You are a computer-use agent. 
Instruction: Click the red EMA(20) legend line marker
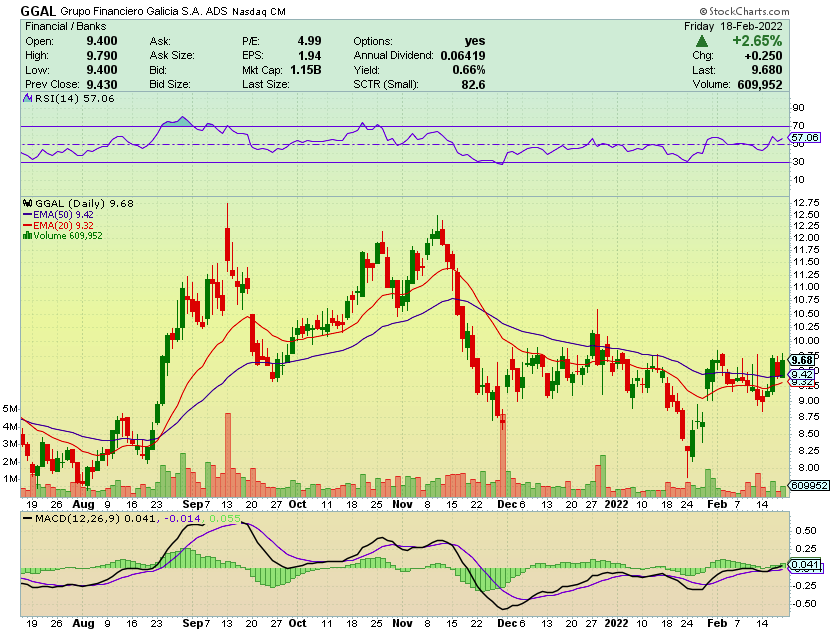(x=27, y=225)
